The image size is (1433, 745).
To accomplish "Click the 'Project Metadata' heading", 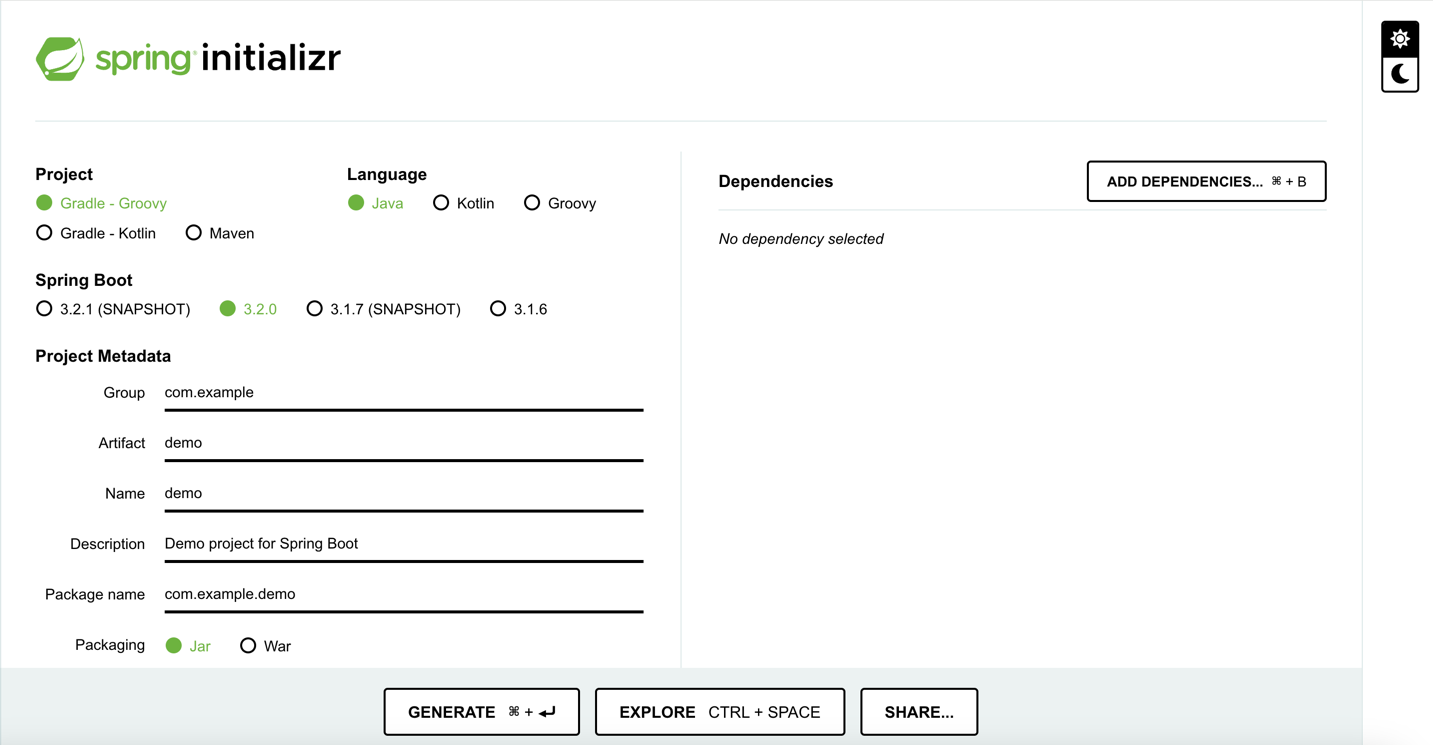I will [103, 356].
